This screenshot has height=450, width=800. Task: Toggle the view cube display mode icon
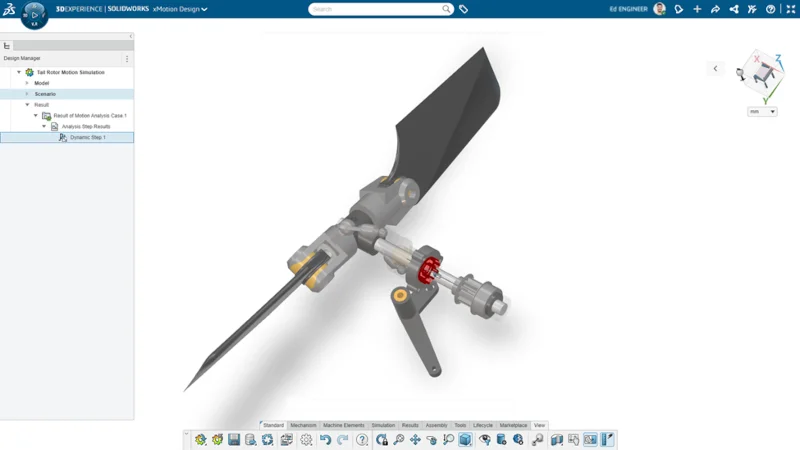click(x=465, y=440)
